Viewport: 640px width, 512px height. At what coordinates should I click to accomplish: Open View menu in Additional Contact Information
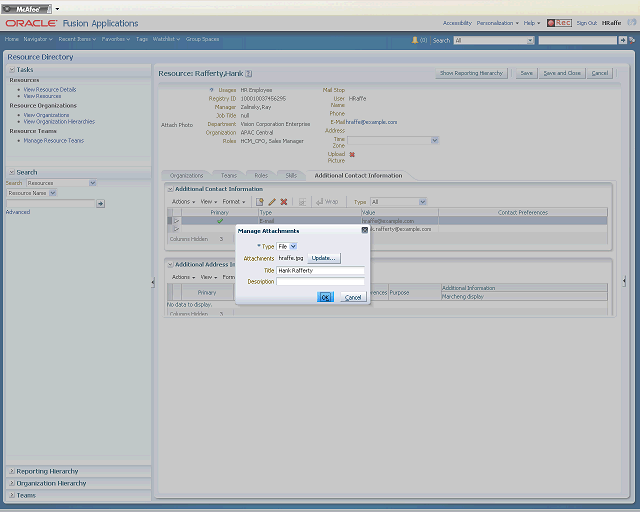209,202
